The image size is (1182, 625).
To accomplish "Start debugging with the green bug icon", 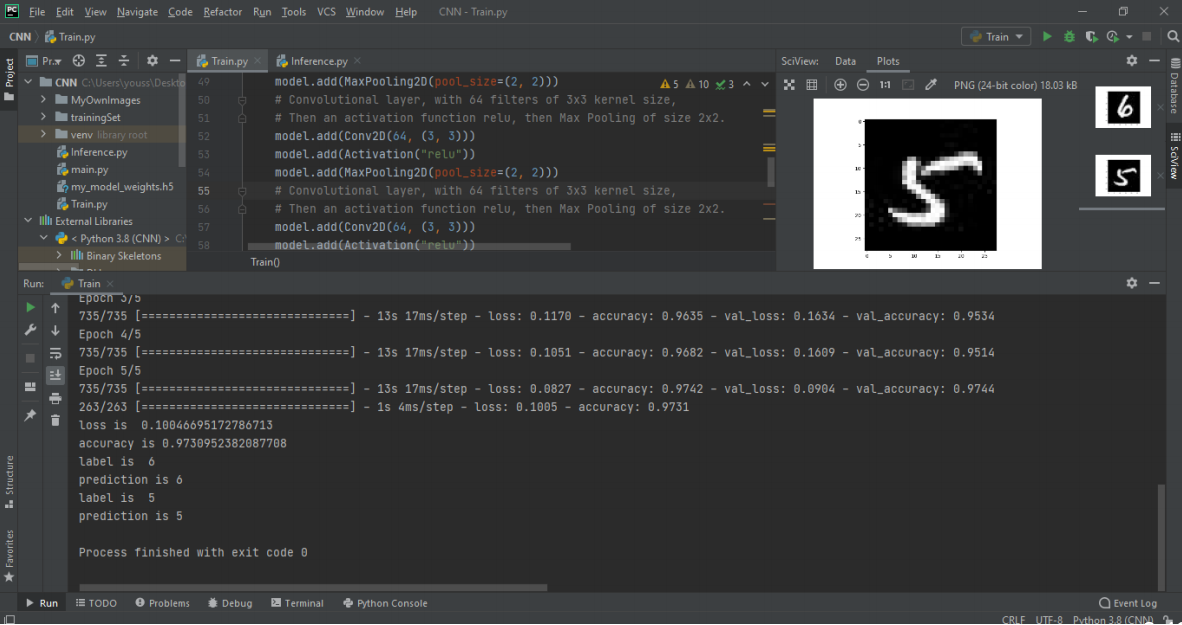I will (x=1069, y=36).
